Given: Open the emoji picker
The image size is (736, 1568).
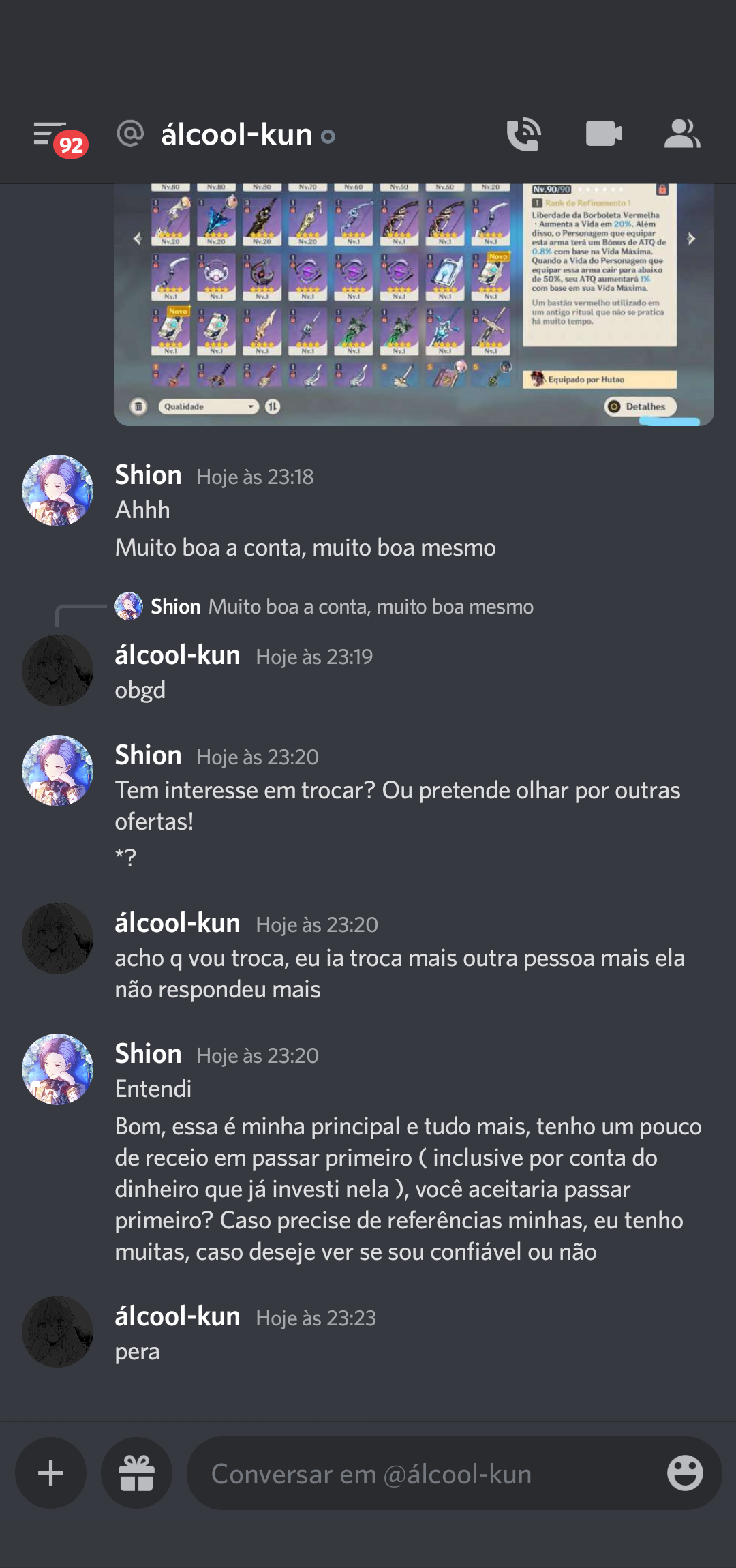Looking at the screenshot, I should [x=685, y=1473].
